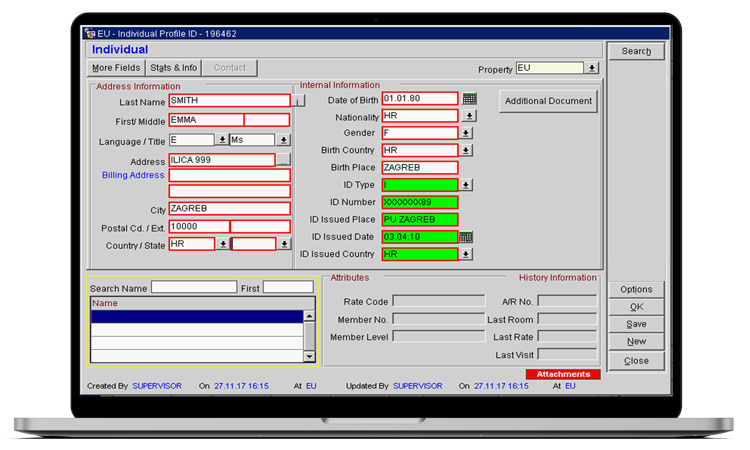750x450 pixels.
Task: Open the Country dropdown showing HR
Action: tap(222, 244)
